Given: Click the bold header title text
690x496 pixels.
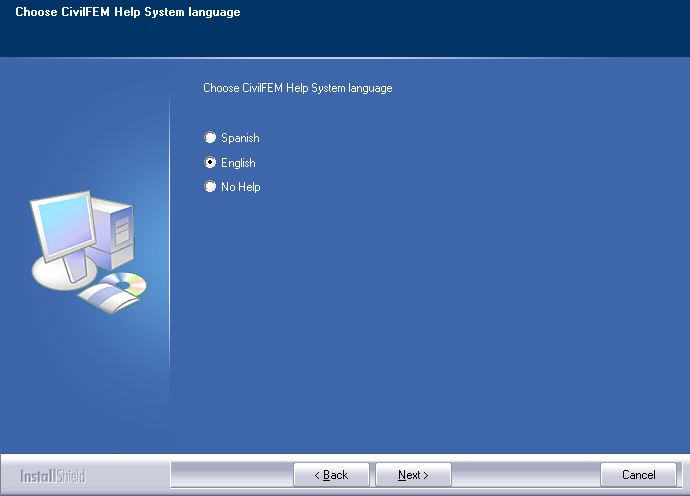Looking at the screenshot, I should coord(127,13).
